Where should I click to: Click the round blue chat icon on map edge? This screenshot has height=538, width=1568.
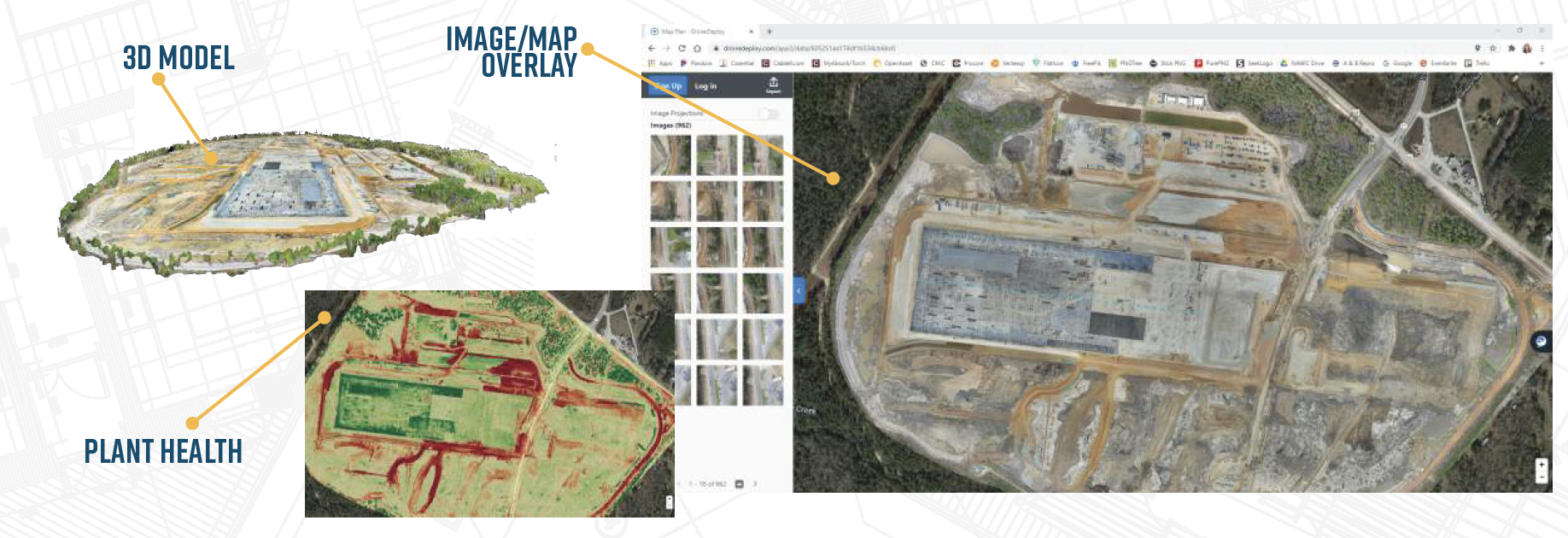pos(1541,342)
